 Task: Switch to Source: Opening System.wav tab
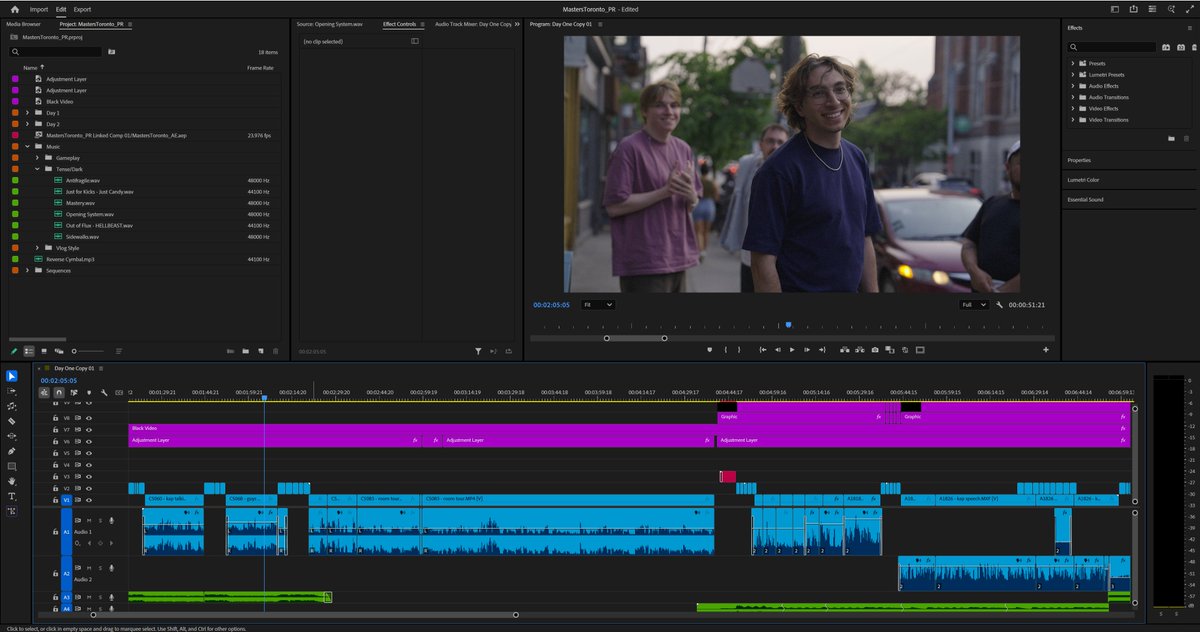click(330, 24)
